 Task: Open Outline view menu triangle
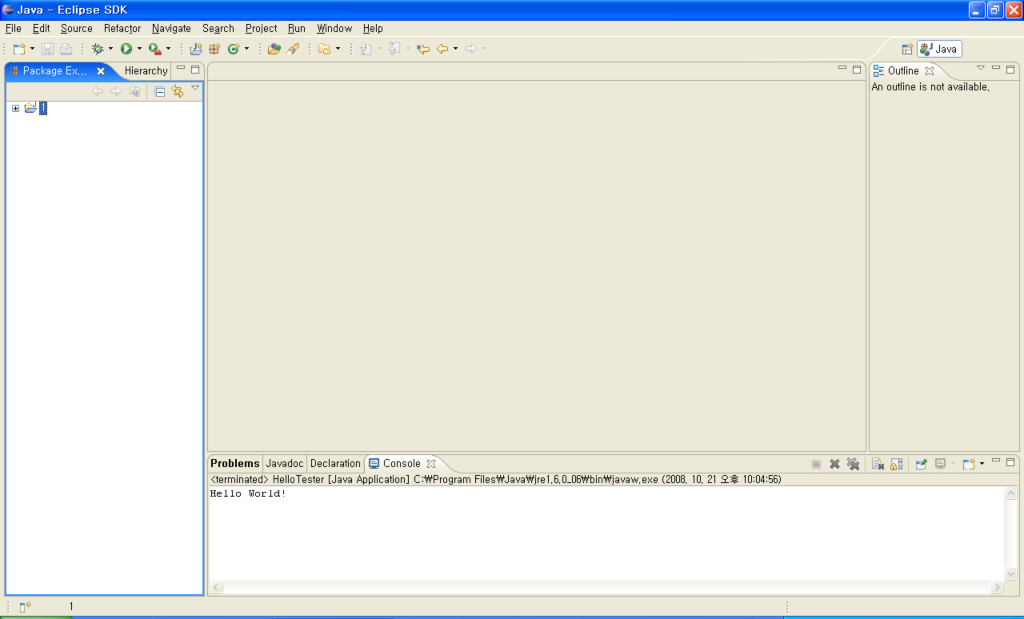(980, 68)
